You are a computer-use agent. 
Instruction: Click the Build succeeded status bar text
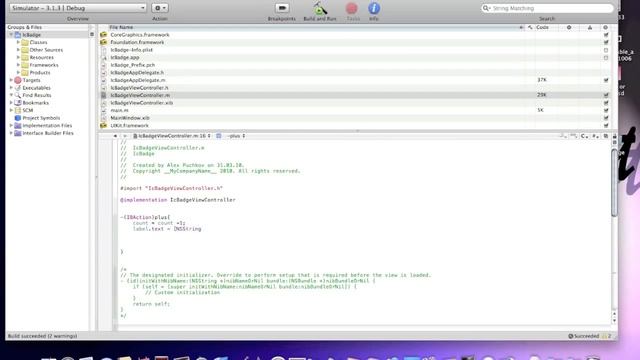42,336
